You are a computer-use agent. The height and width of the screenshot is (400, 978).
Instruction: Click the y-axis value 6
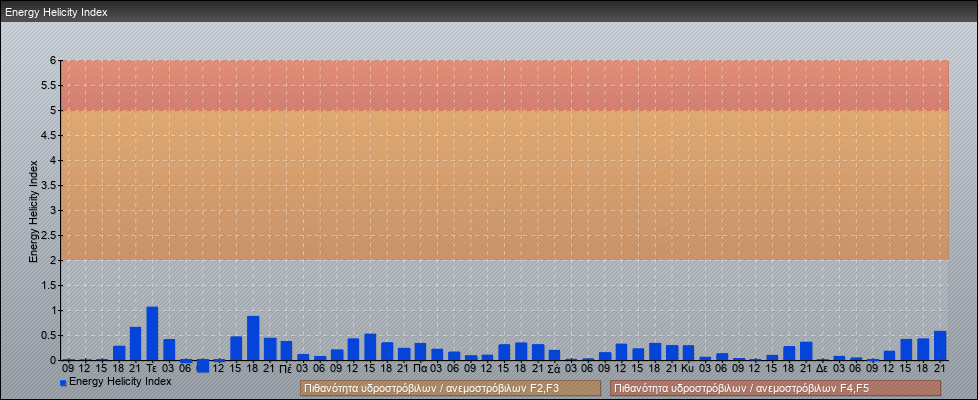click(x=54, y=61)
